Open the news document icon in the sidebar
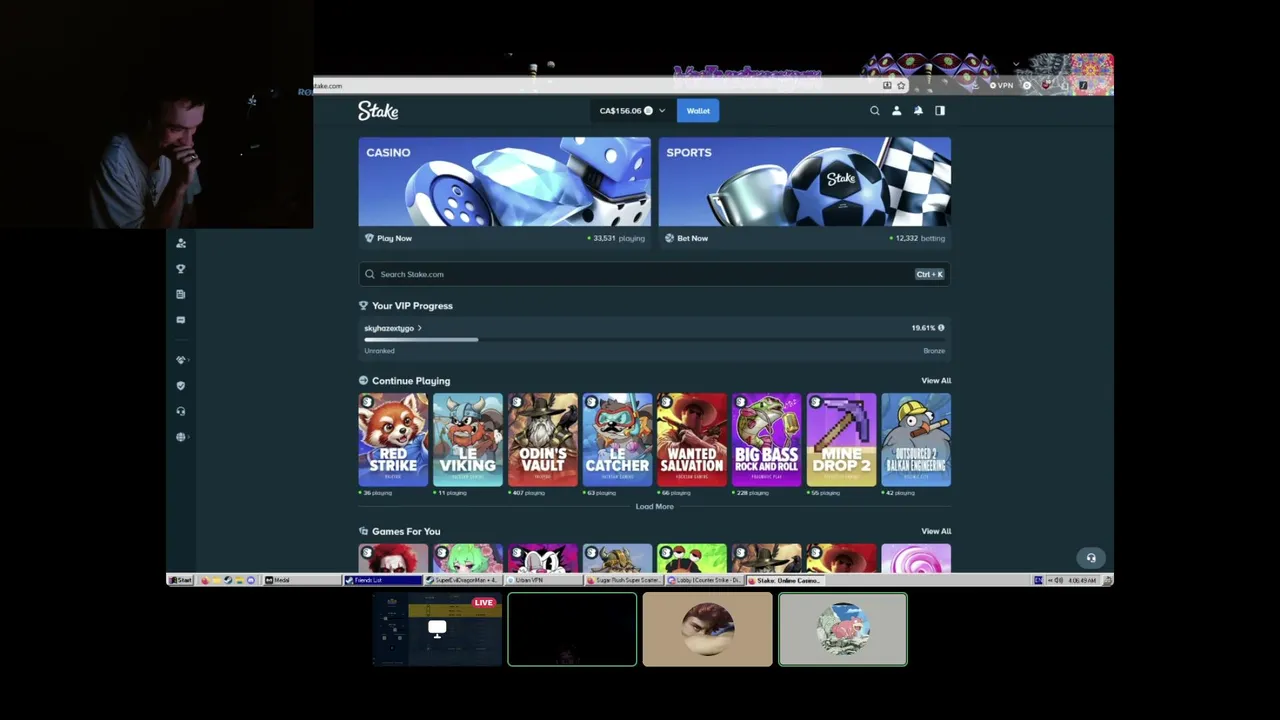1280x720 pixels. click(181, 294)
